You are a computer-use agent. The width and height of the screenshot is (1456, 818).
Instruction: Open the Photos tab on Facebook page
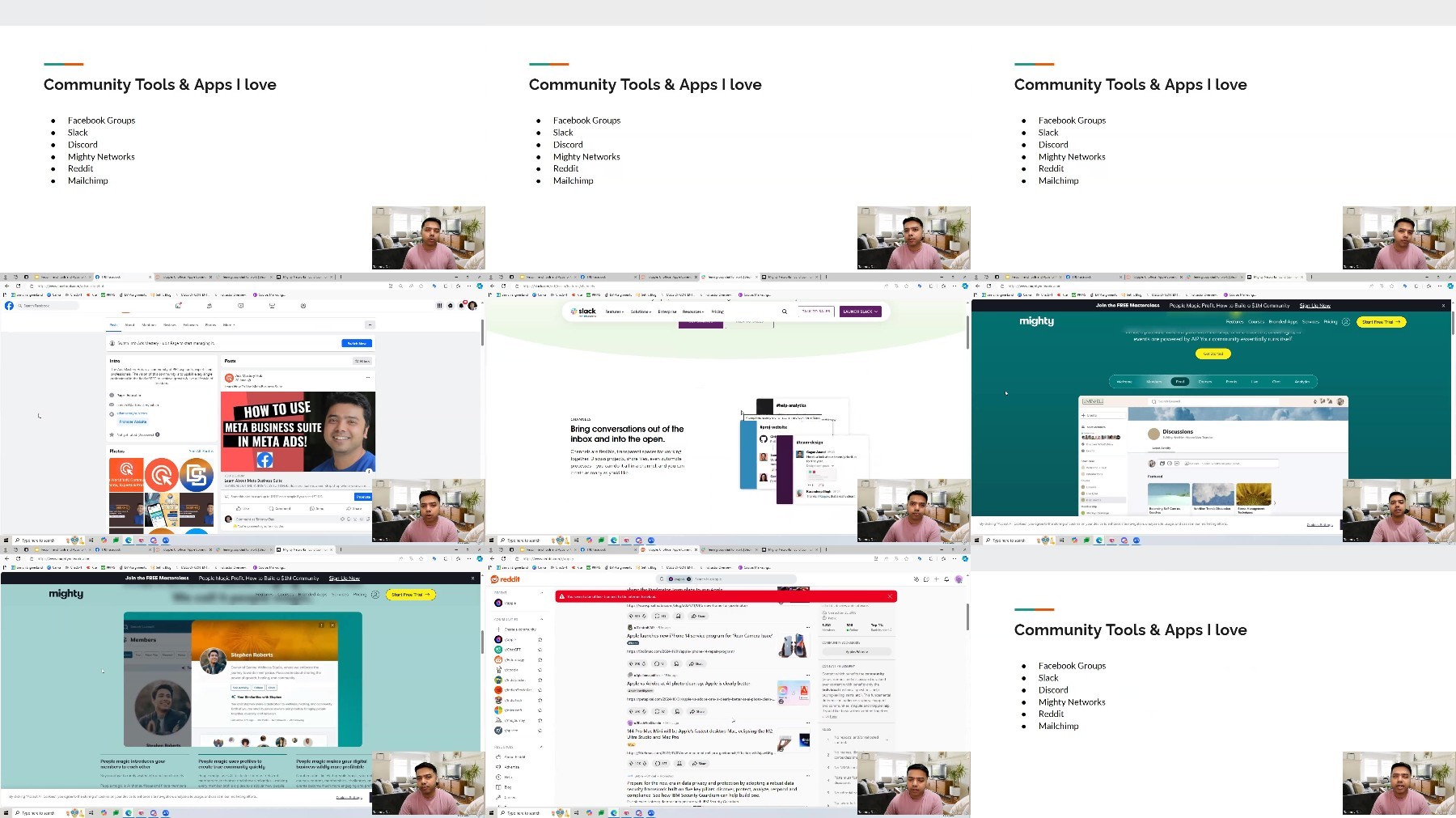pyautogui.click(x=210, y=325)
